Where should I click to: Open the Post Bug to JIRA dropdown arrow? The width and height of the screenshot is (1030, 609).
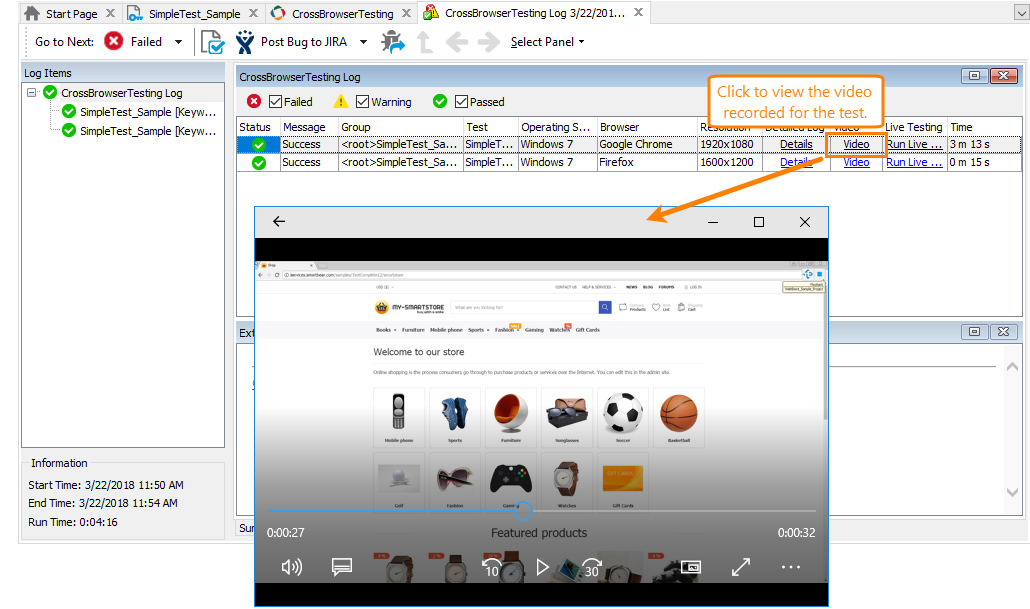click(x=363, y=42)
